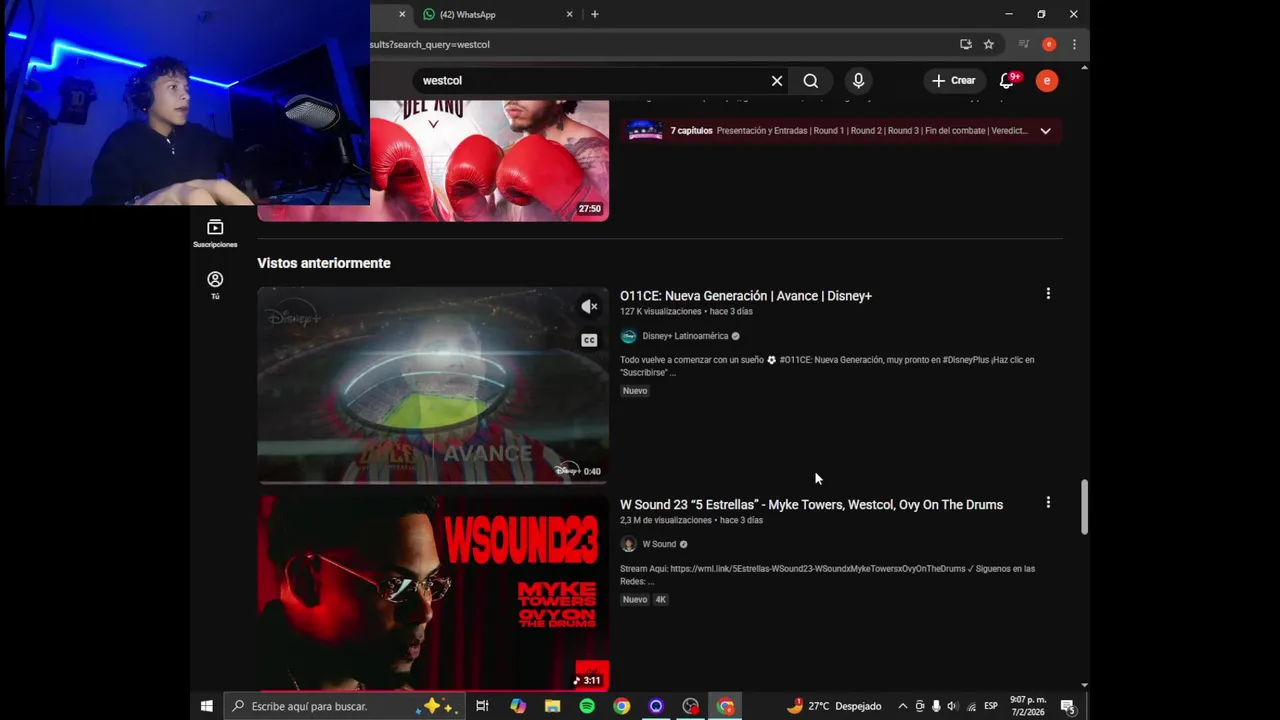The width and height of the screenshot is (1280, 720).
Task: Click the O11CE video description text
Action: click(x=827, y=366)
